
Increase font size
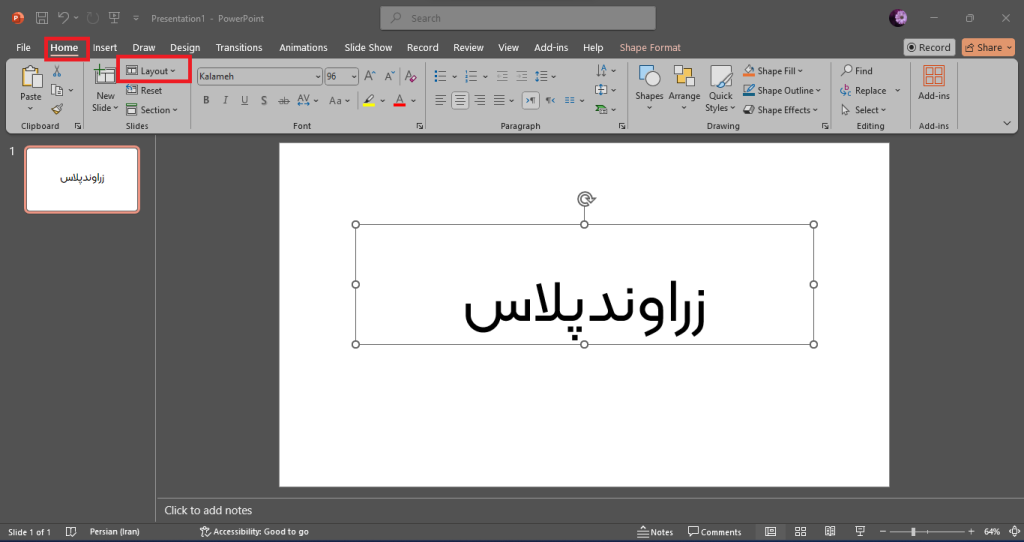(x=370, y=76)
